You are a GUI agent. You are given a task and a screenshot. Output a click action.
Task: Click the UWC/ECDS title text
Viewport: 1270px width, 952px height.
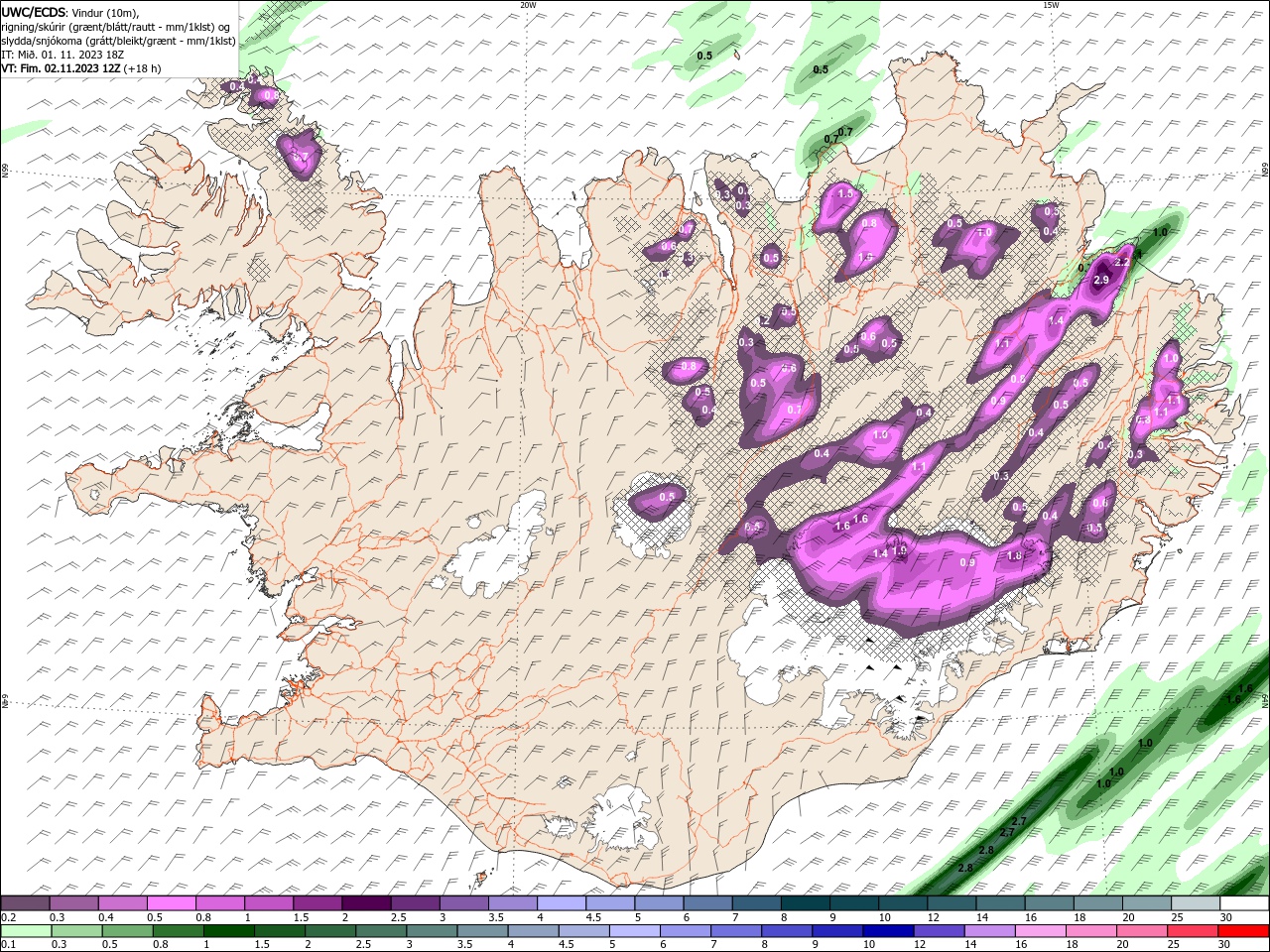[x=34, y=12]
